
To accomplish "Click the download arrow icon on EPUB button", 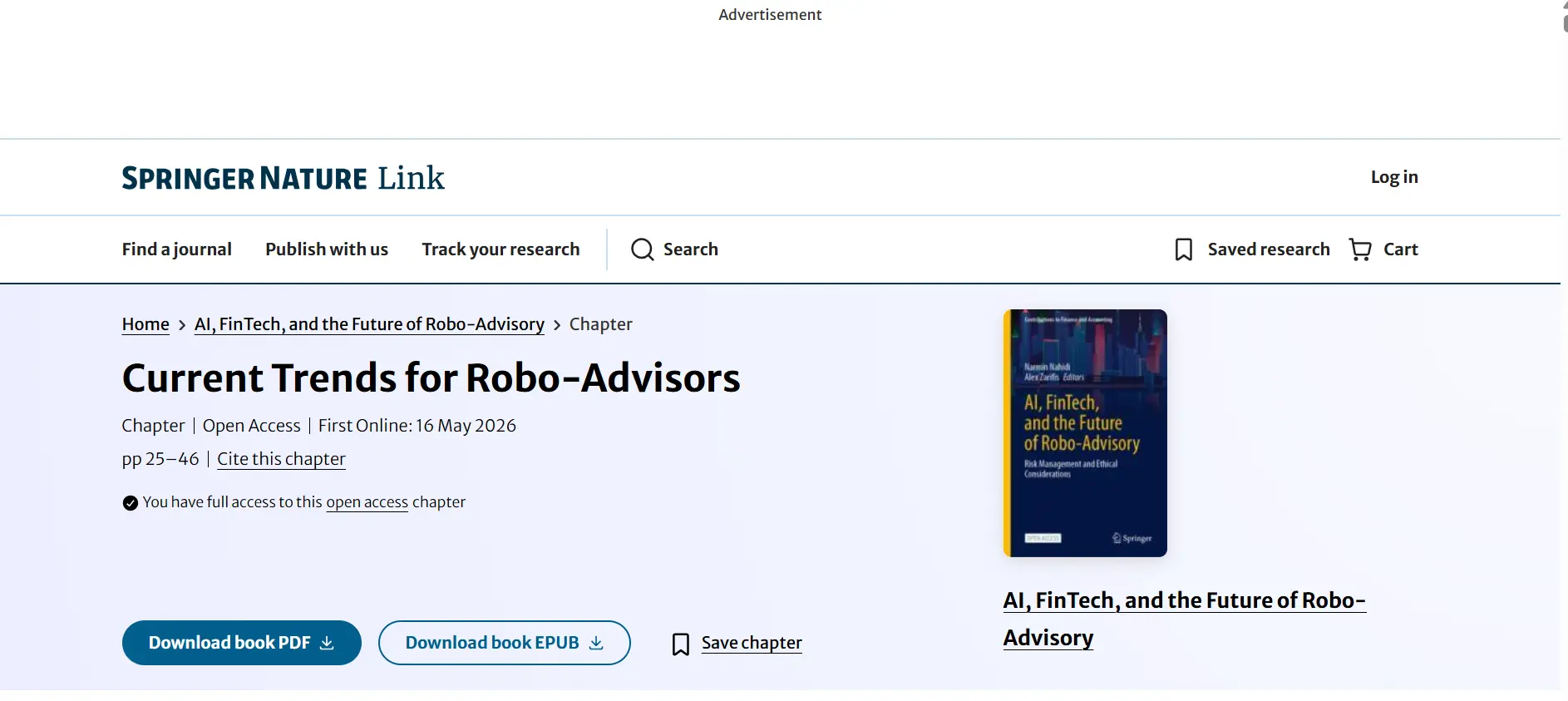I will [596, 643].
